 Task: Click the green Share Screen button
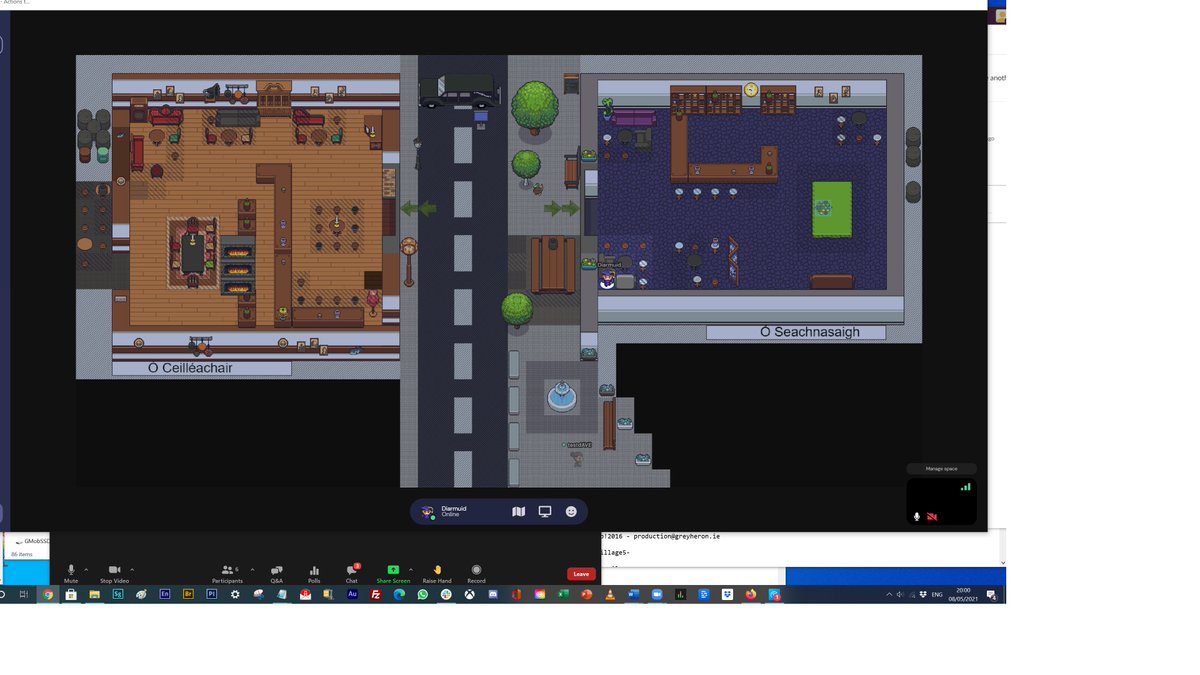tap(393, 573)
